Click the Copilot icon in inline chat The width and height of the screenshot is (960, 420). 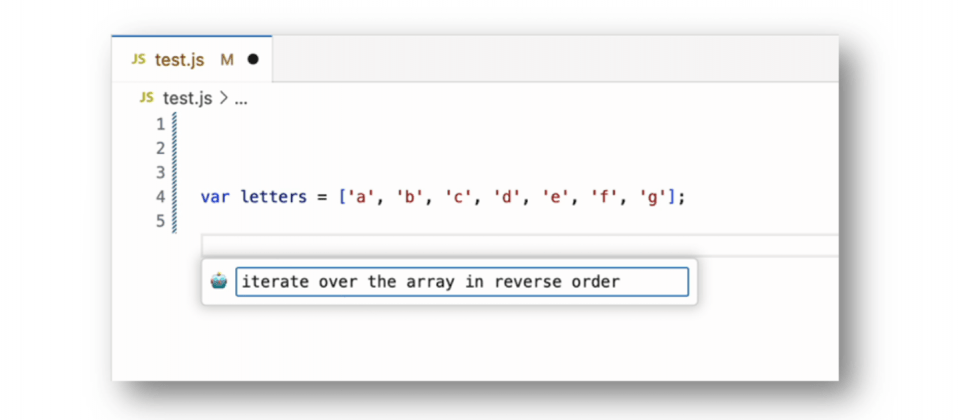(x=219, y=282)
